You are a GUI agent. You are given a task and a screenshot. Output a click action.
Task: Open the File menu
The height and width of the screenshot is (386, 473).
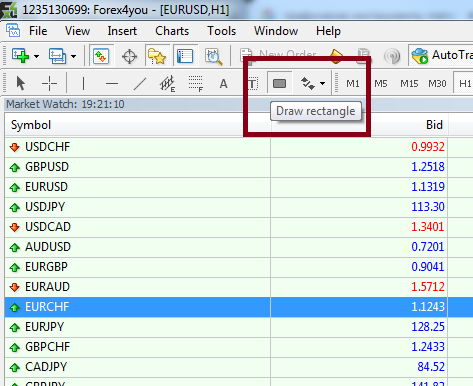[x=38, y=31]
